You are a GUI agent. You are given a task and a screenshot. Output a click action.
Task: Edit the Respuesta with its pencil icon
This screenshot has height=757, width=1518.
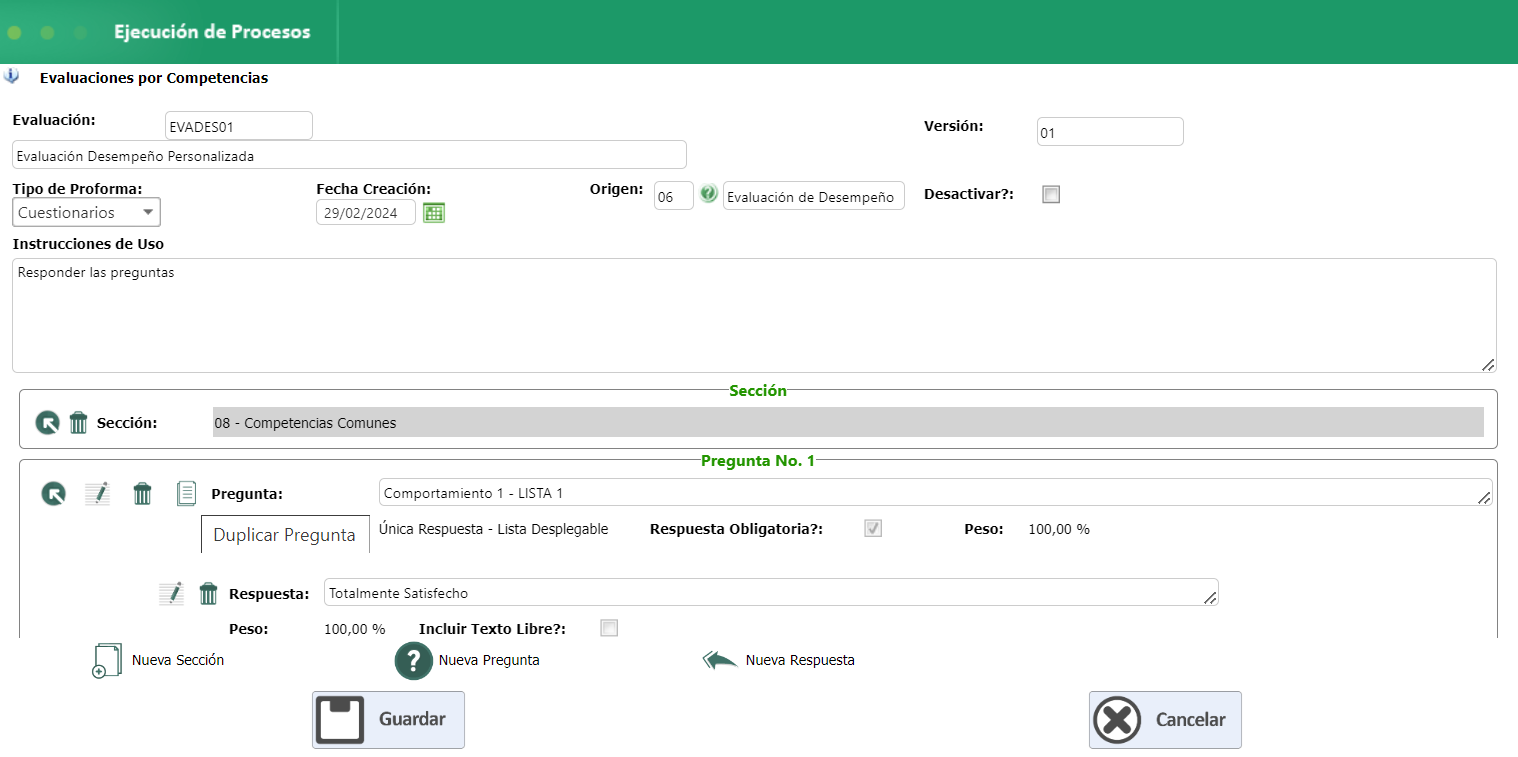click(x=172, y=593)
